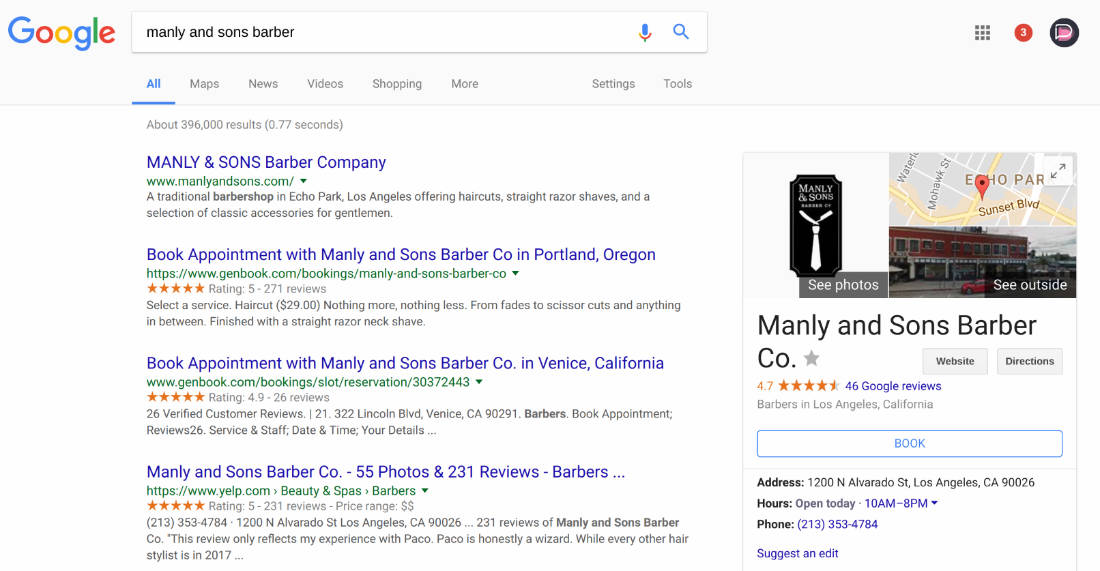The image size is (1100, 571).
Task: Expand the manlyandsons.com URL dropdown arrow
Action: [303, 182]
